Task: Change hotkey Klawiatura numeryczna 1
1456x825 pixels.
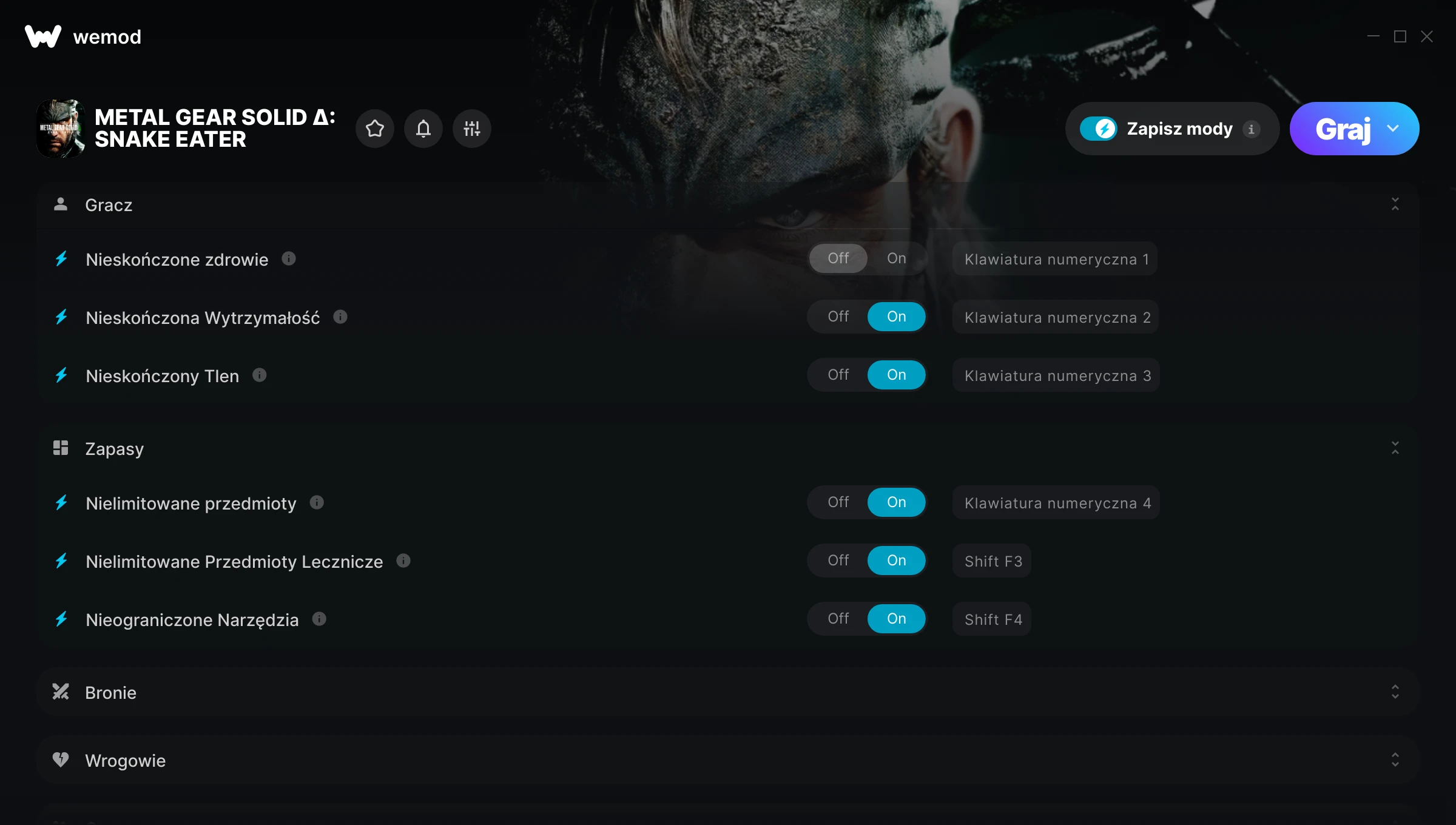Action: (1055, 259)
